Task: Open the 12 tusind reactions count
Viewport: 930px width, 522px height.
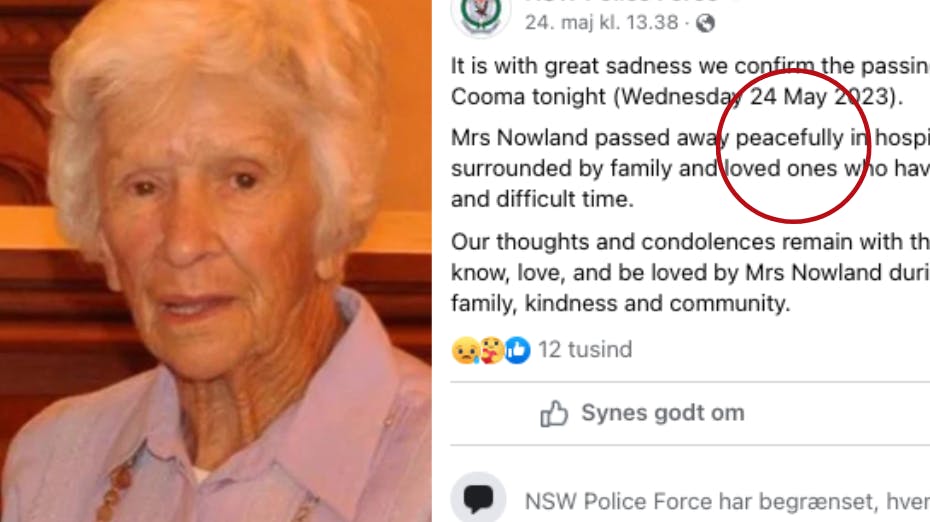Action: 585,349
